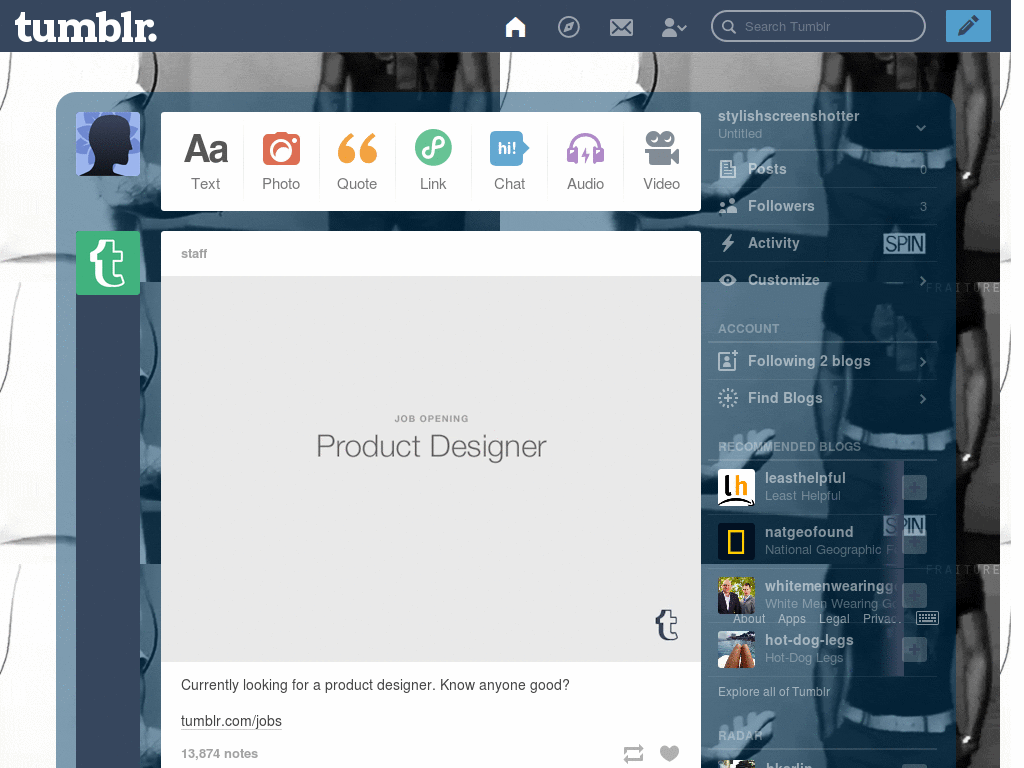Click the Find Blogs dotted circle icon
Screen dimensions: 1024x768
point(728,398)
